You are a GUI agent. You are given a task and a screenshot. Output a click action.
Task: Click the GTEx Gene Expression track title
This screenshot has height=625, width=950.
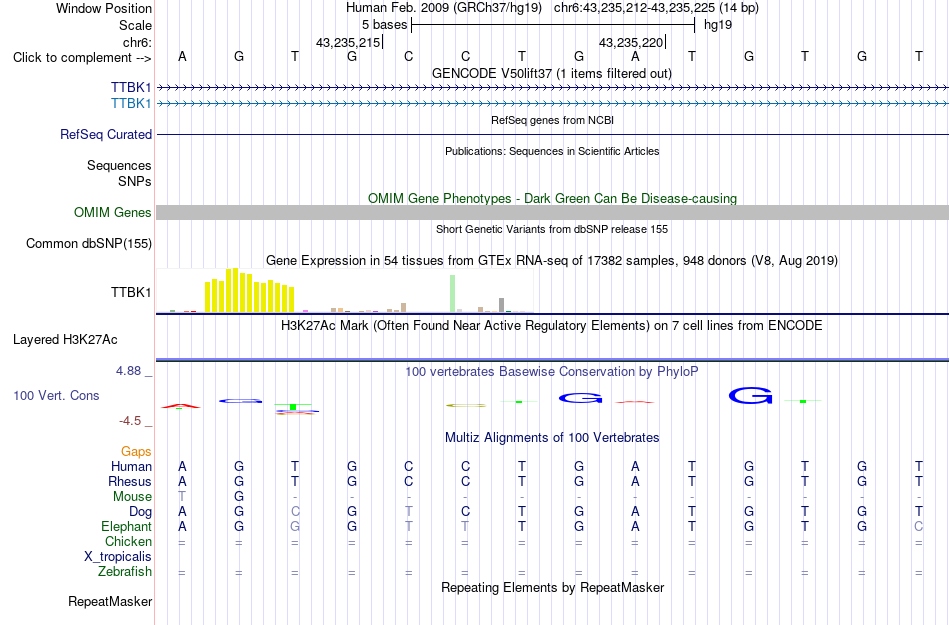[x=552, y=260]
